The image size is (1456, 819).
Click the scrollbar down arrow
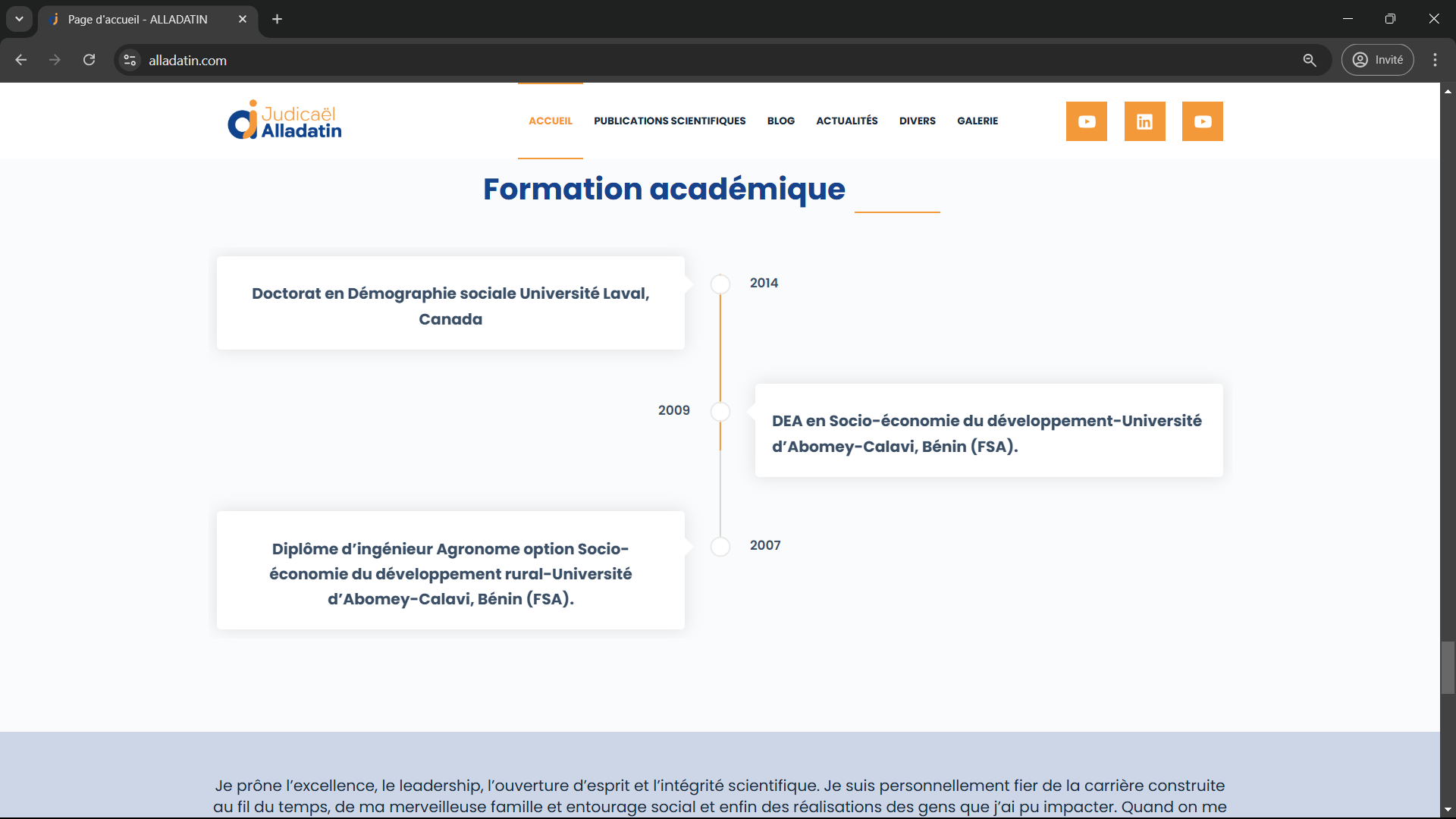pyautogui.click(x=1448, y=810)
